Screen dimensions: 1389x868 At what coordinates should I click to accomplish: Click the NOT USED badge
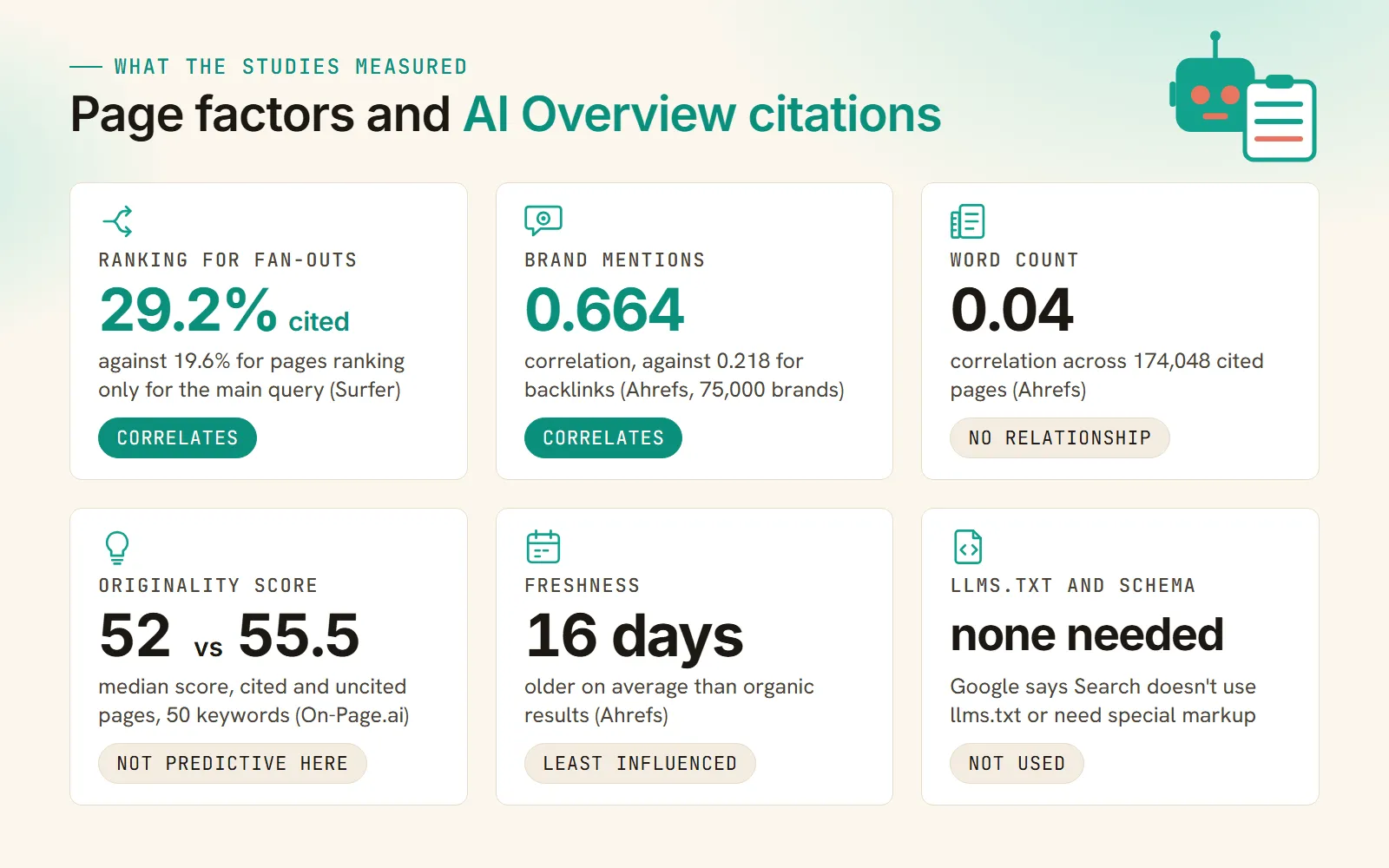point(1017,763)
